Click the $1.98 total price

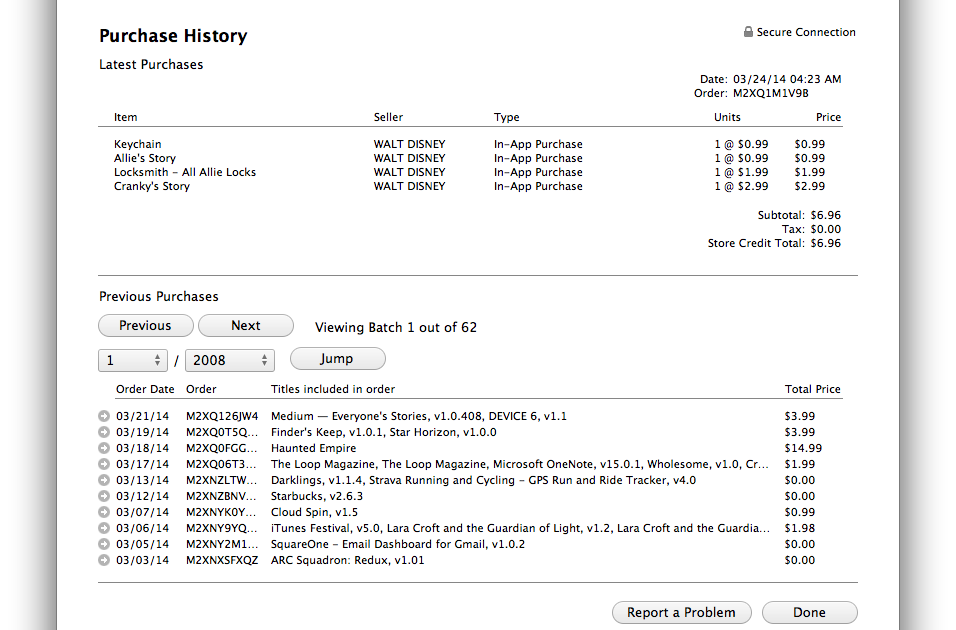[800, 528]
